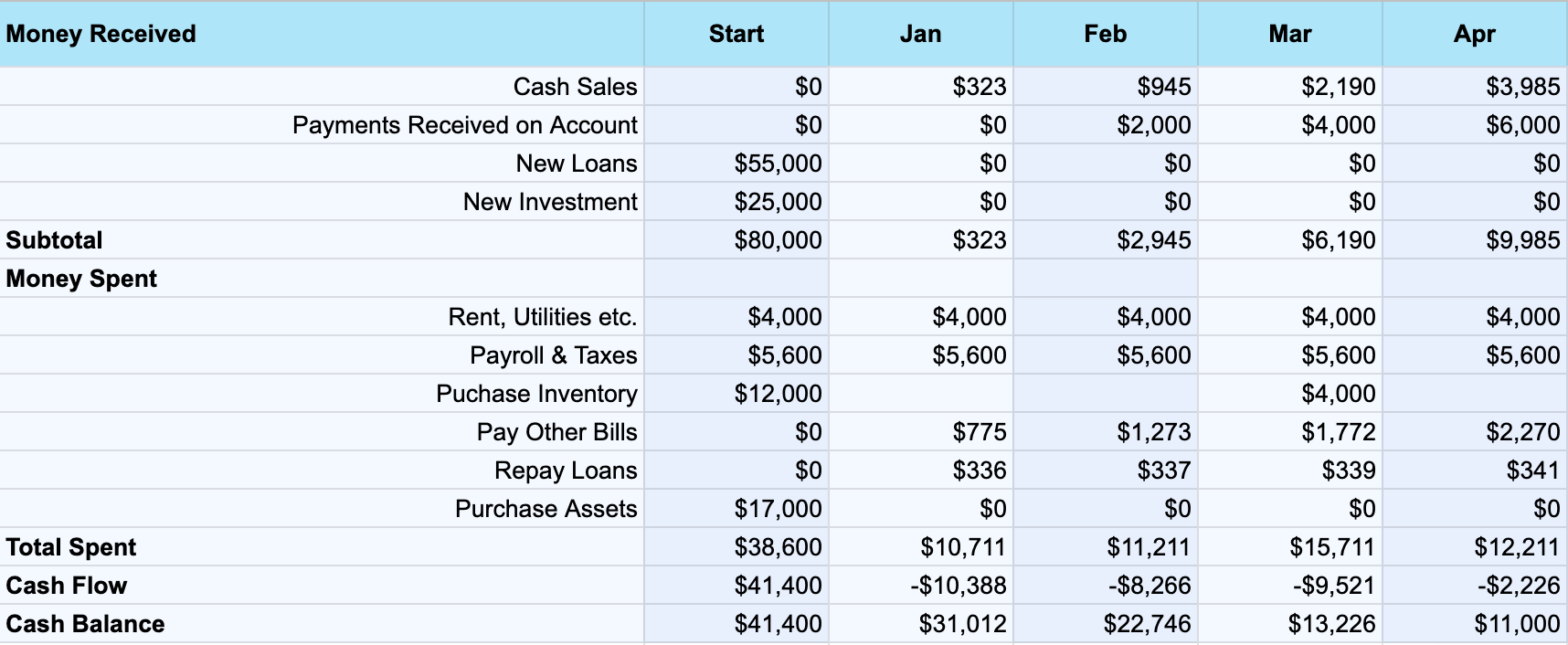Screen dimensions: 1568x645
Task: Select the New Loans $55,000 cell
Action: tap(778, 164)
